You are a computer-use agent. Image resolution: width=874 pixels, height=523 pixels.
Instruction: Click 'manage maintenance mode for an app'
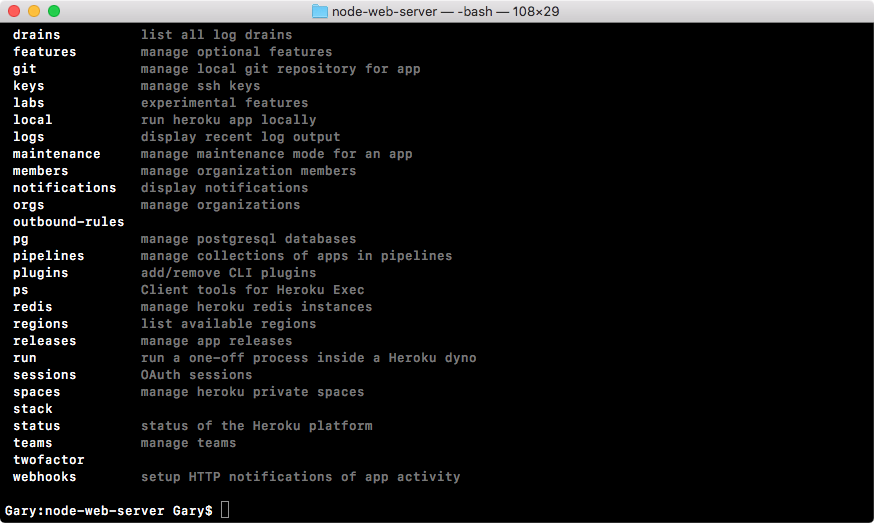tap(276, 154)
